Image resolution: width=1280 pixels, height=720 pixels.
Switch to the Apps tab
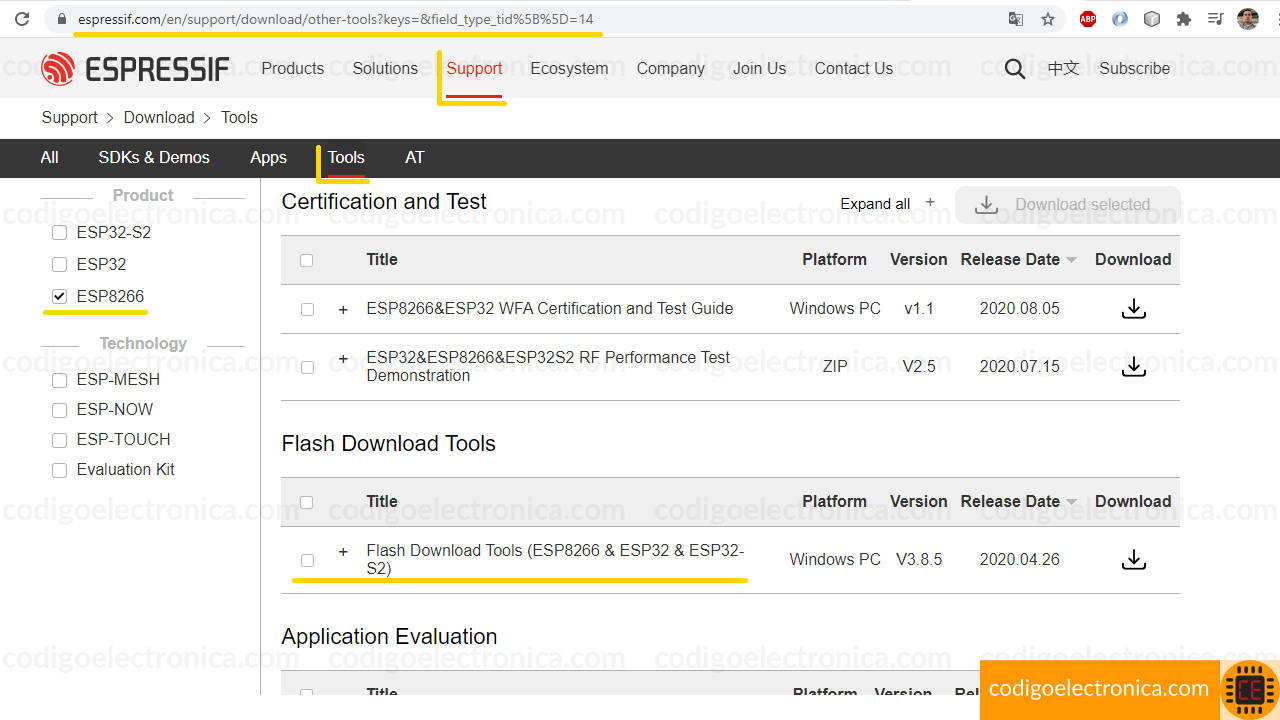pos(268,157)
